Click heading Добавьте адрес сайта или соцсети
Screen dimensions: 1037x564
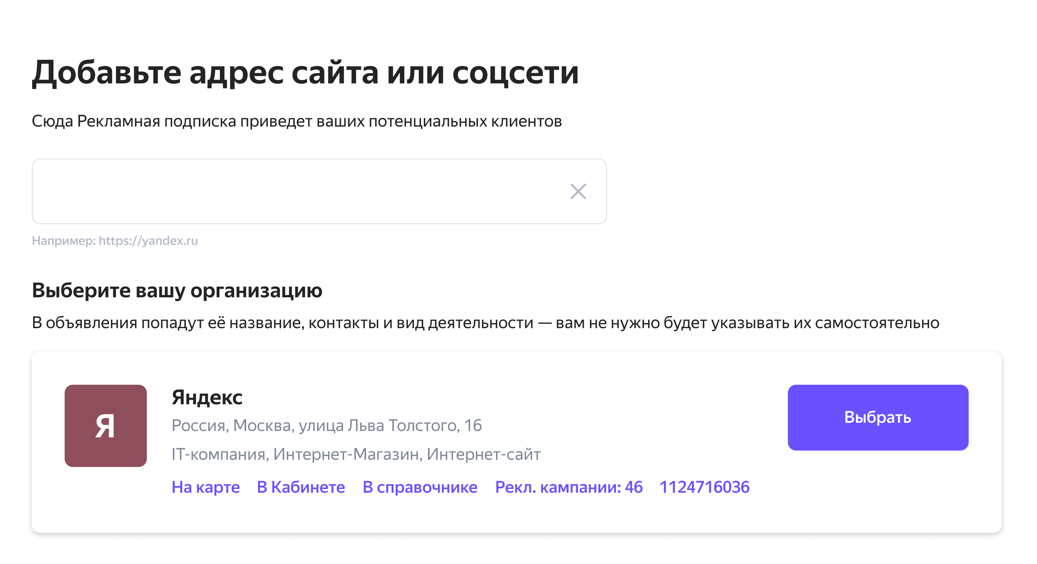[x=306, y=72]
